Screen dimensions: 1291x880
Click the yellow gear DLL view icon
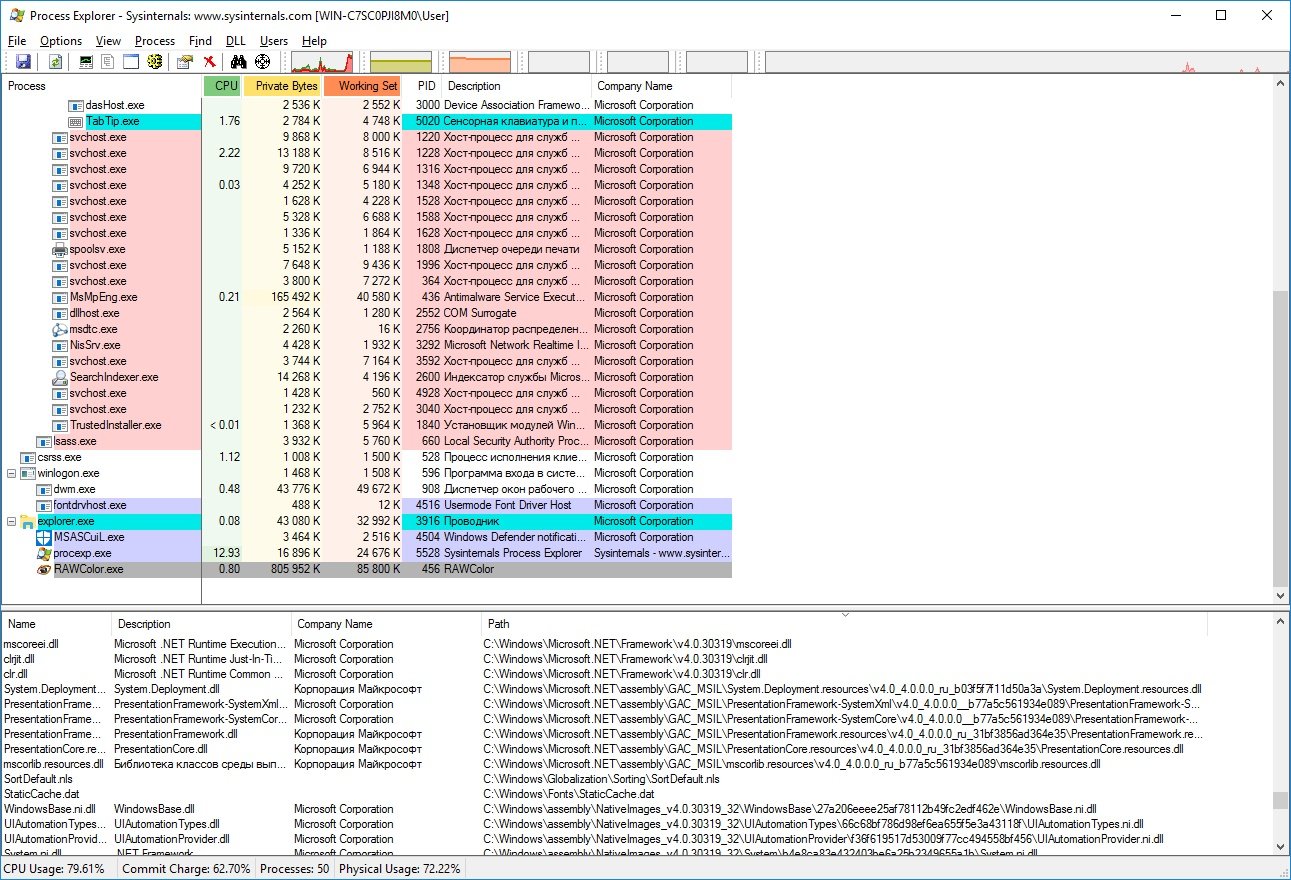[155, 62]
